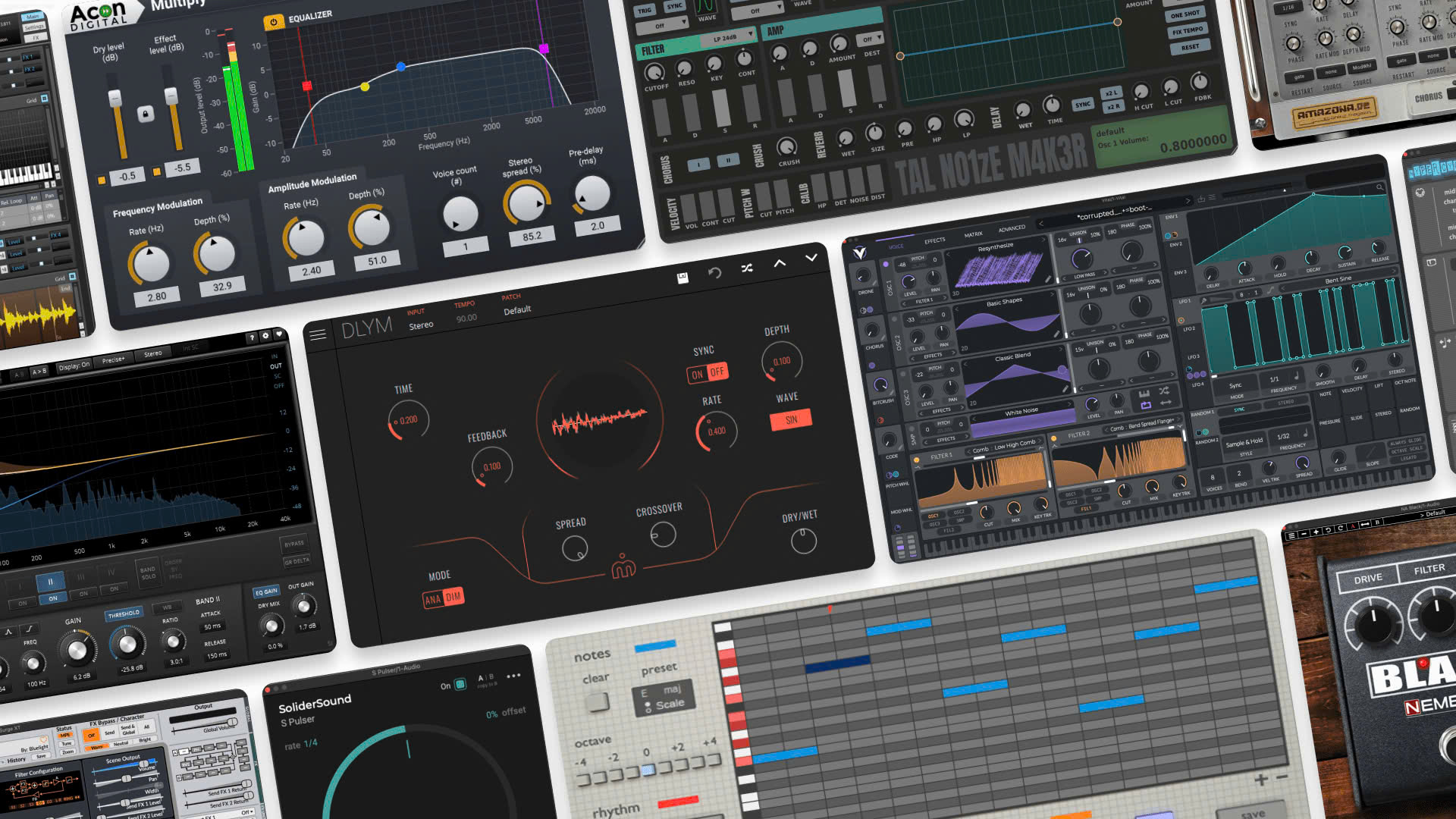Click the DLYM logo icon at bottom center
This screenshot has height=819, width=1456.
tap(623, 566)
